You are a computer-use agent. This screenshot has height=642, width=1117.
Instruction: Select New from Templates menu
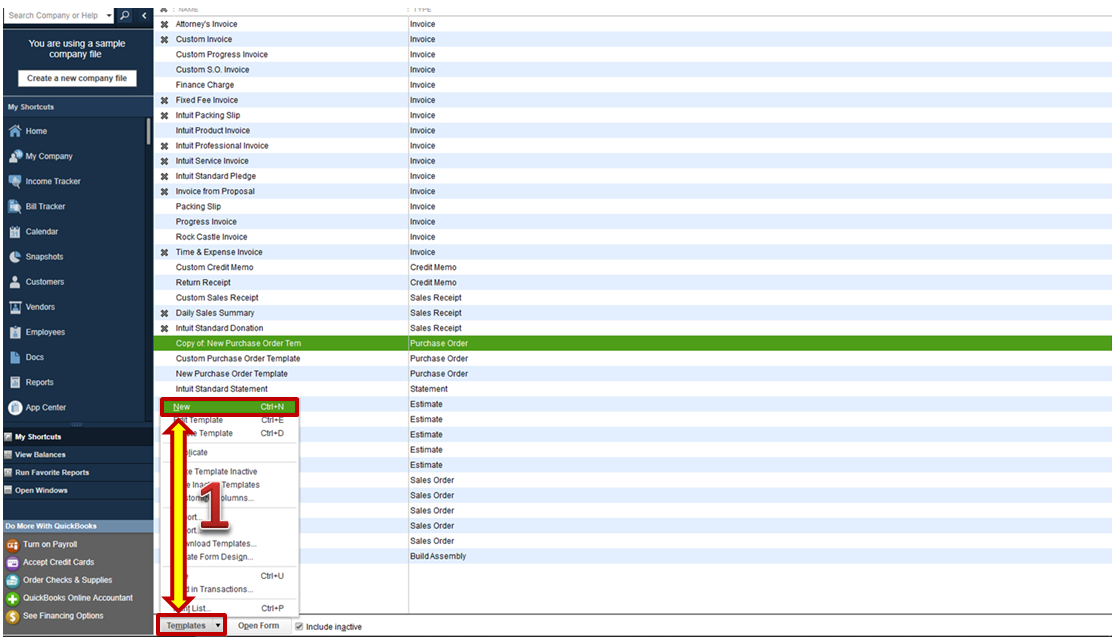tap(229, 407)
